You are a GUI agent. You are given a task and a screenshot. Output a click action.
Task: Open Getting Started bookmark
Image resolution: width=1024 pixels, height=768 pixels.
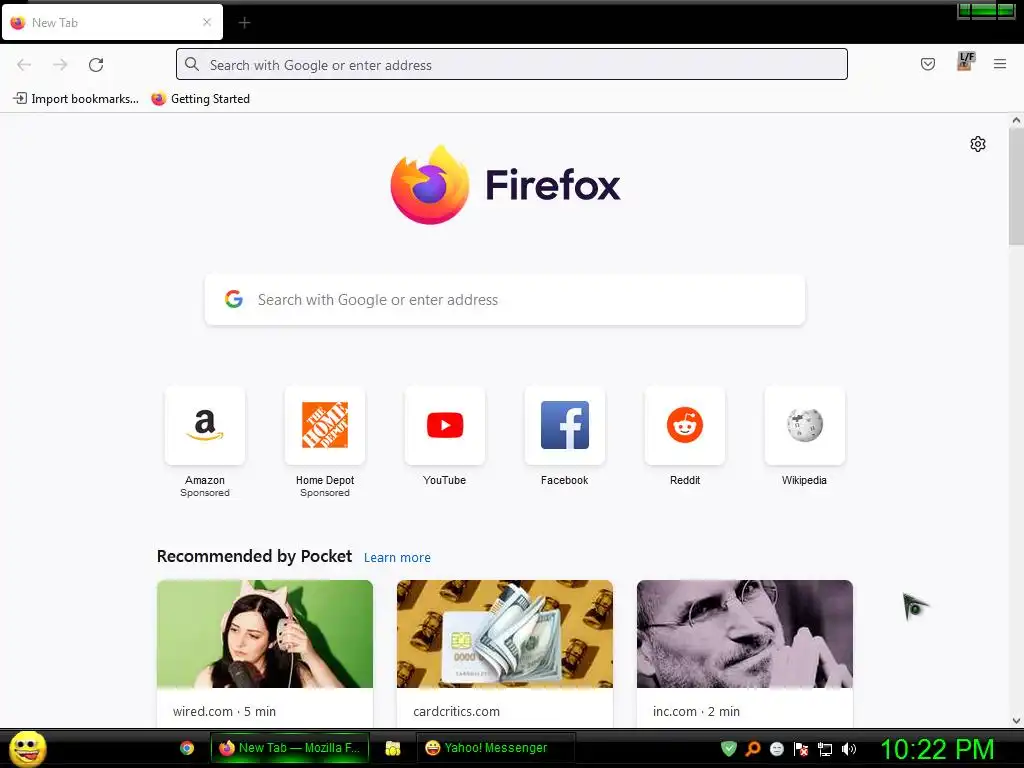(200, 99)
